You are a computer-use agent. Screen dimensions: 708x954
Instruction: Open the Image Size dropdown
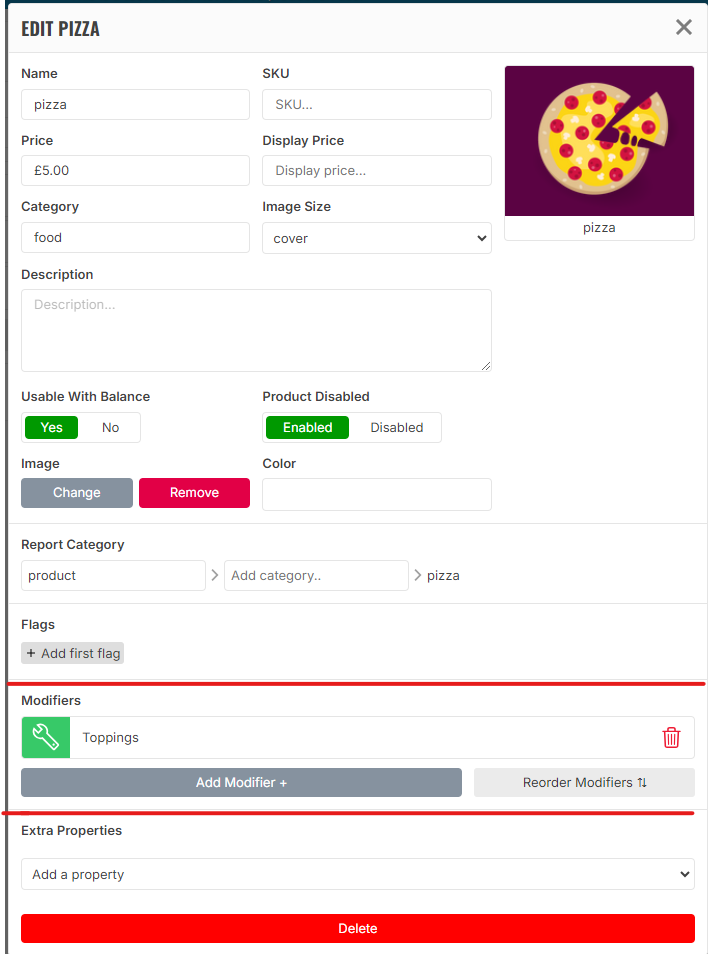click(377, 238)
